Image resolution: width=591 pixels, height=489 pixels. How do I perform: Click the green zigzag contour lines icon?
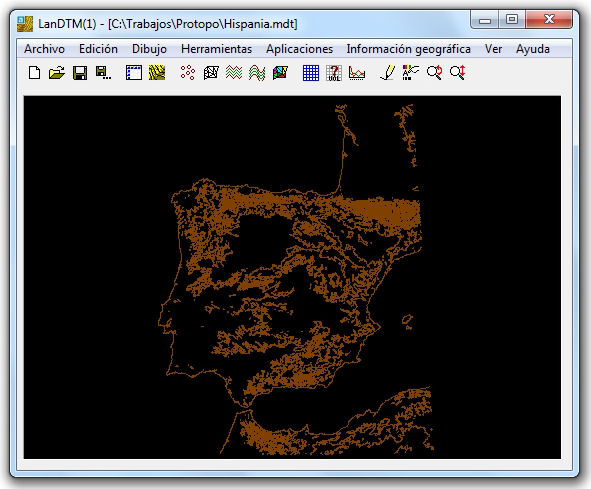click(234, 72)
